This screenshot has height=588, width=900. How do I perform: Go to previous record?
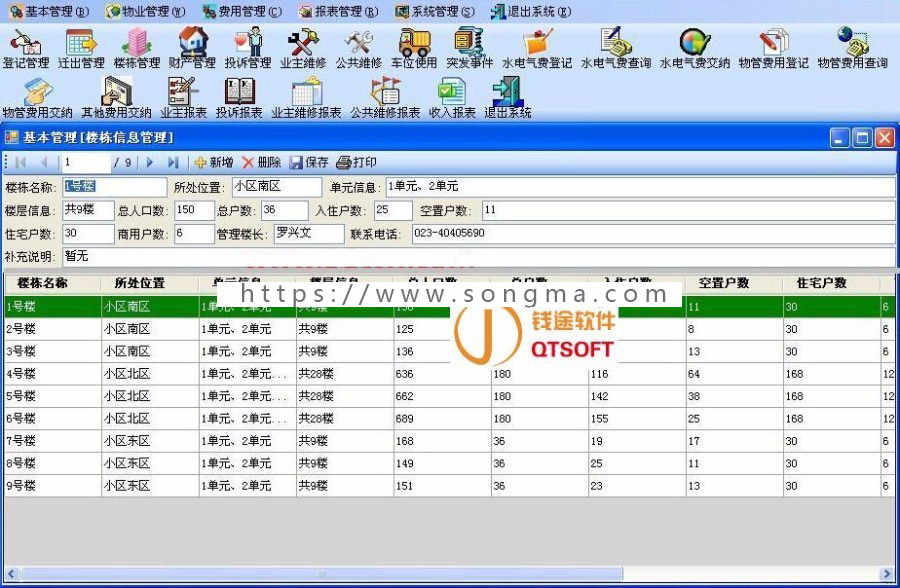44,163
